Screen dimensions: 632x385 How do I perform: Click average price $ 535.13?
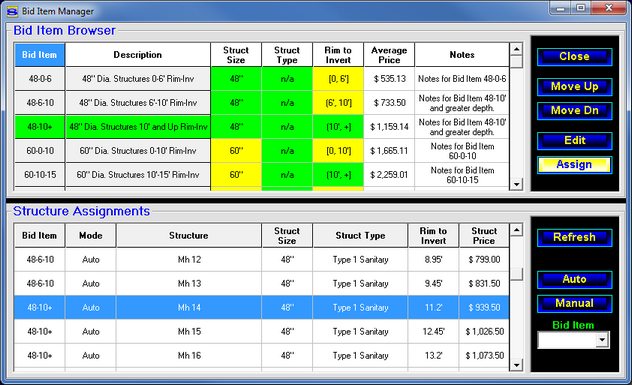pyautogui.click(x=389, y=79)
